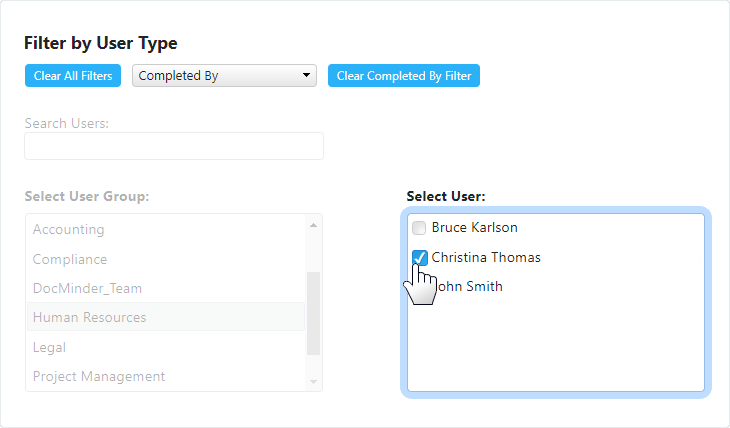The width and height of the screenshot is (730, 428).
Task: Select the Legal user group
Action: tap(49, 347)
